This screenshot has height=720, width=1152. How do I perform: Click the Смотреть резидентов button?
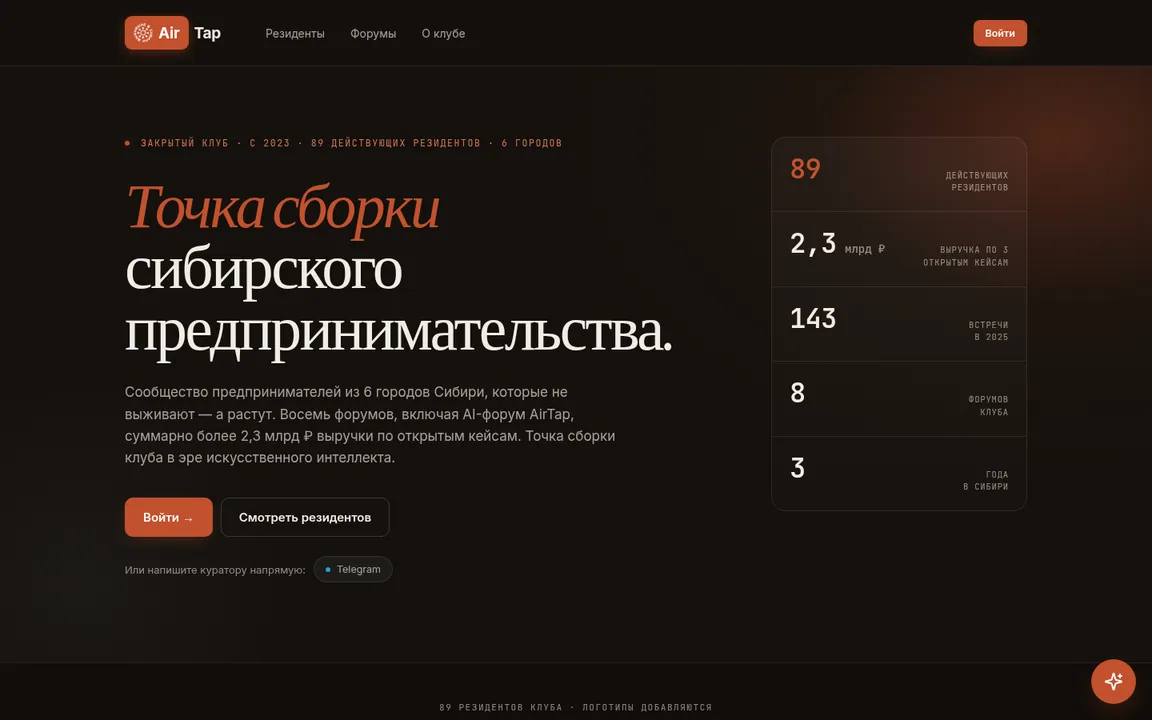305,517
